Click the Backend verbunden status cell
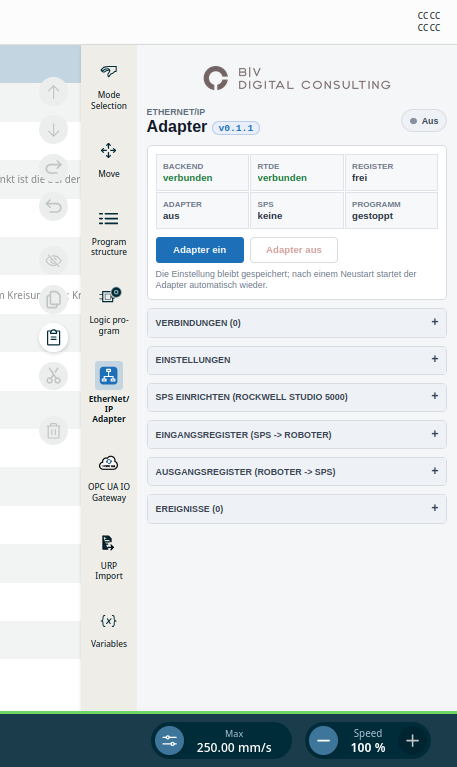 [x=202, y=172]
